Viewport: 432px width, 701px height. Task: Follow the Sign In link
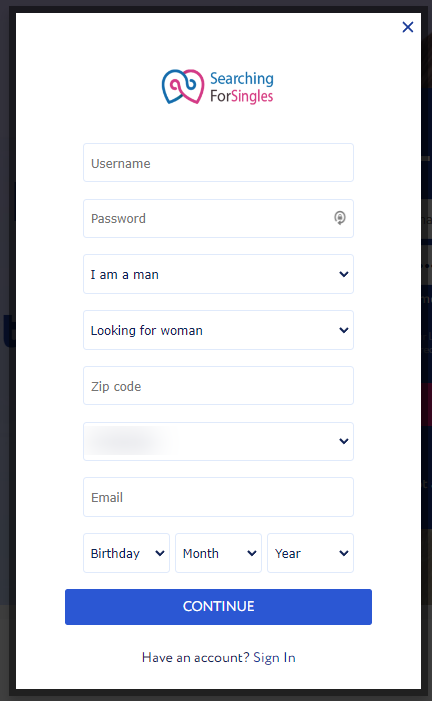pos(274,658)
